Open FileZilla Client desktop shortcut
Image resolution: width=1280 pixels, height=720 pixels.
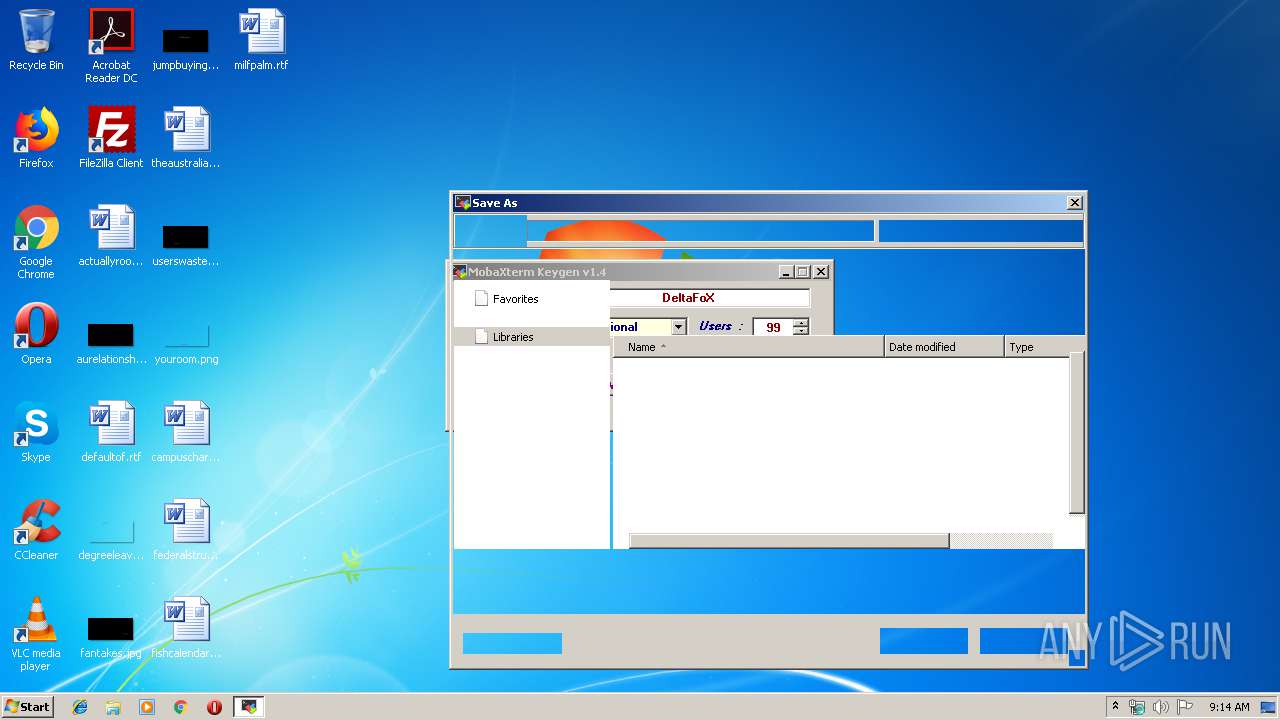(x=111, y=139)
